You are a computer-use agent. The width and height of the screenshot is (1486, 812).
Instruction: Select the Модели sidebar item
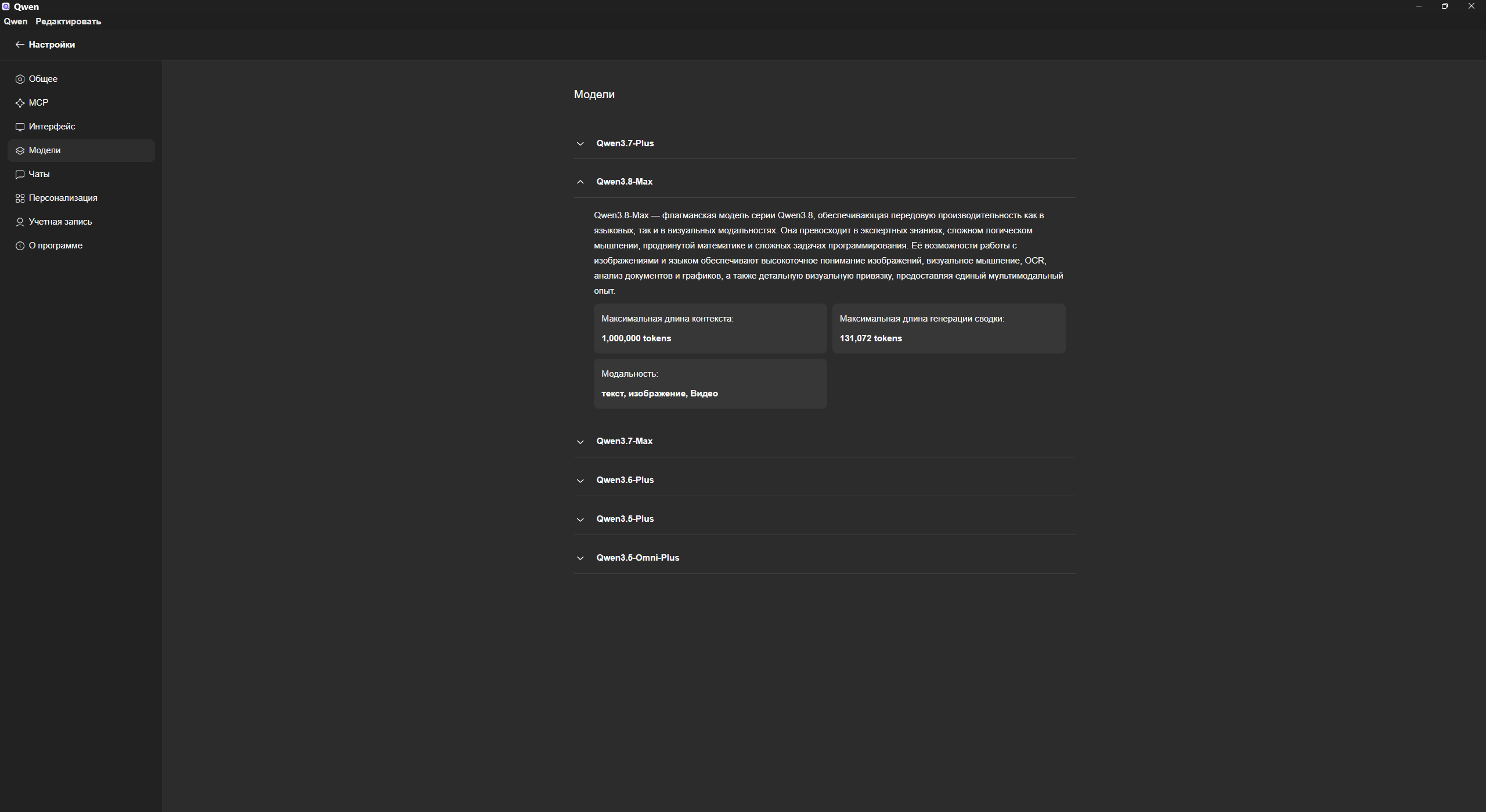pyautogui.click(x=81, y=150)
